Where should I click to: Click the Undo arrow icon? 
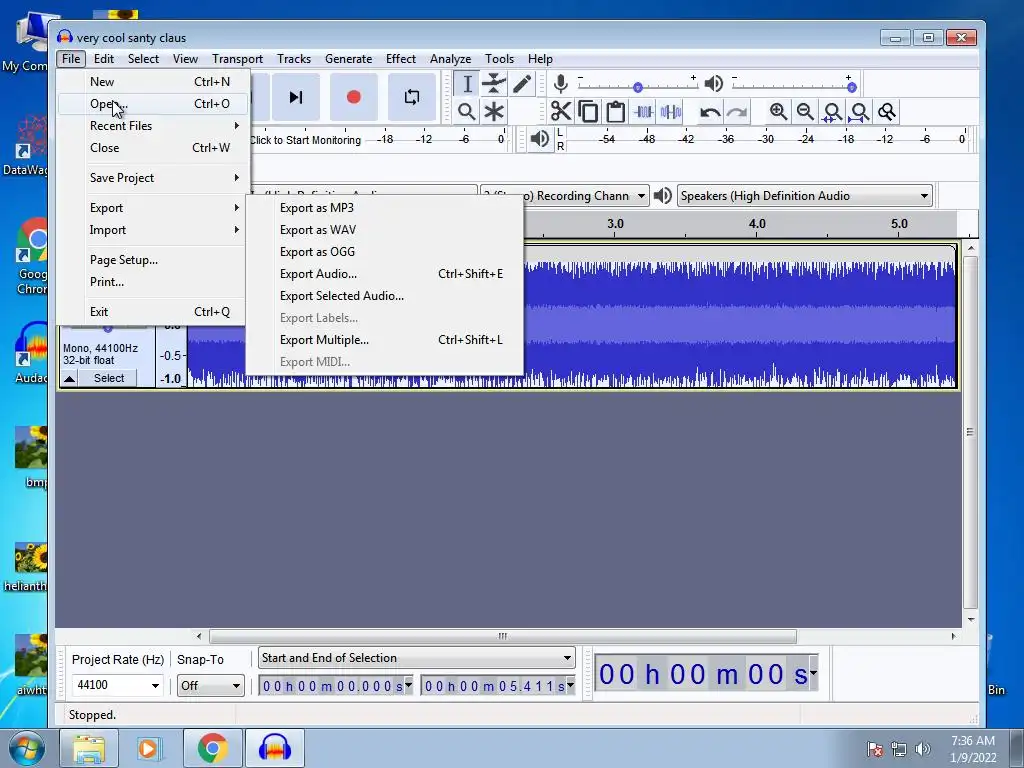coord(710,112)
